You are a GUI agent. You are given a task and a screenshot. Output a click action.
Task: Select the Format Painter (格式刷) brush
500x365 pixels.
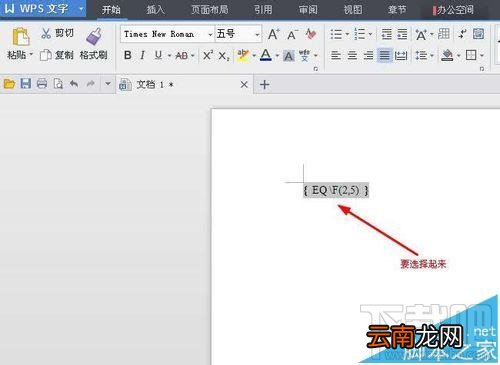(94, 36)
